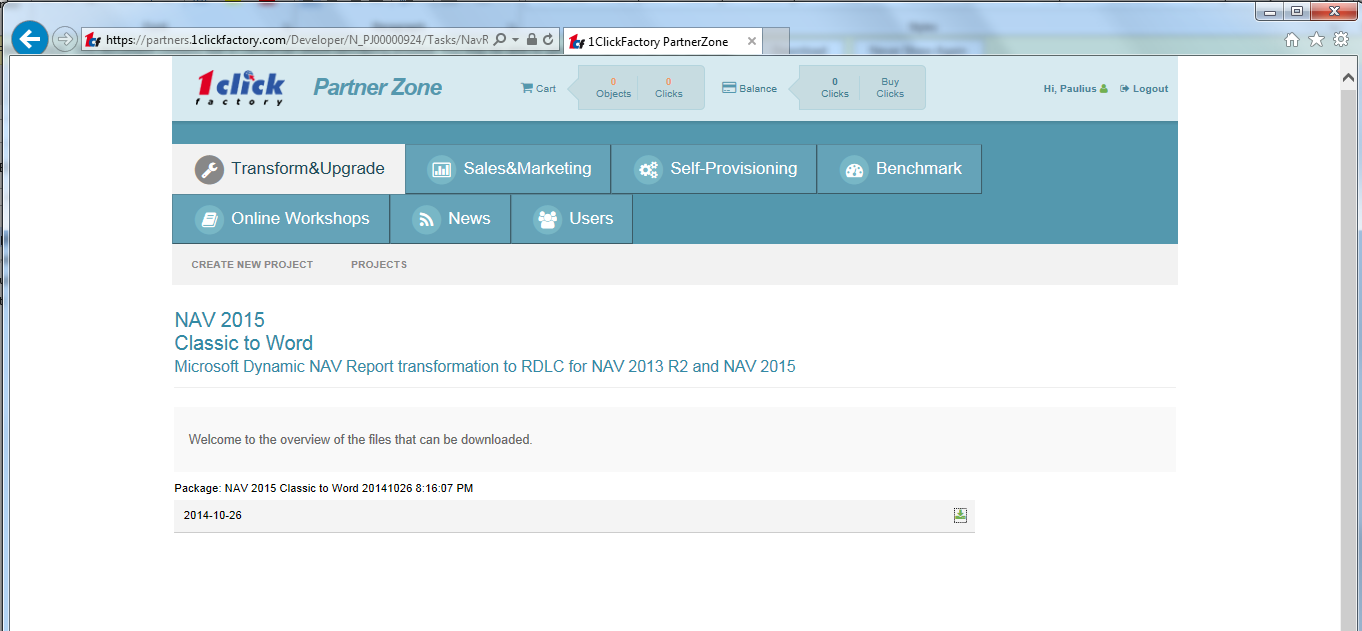Open the browser tools gear icon
The height and width of the screenshot is (631, 1362).
1340,39
